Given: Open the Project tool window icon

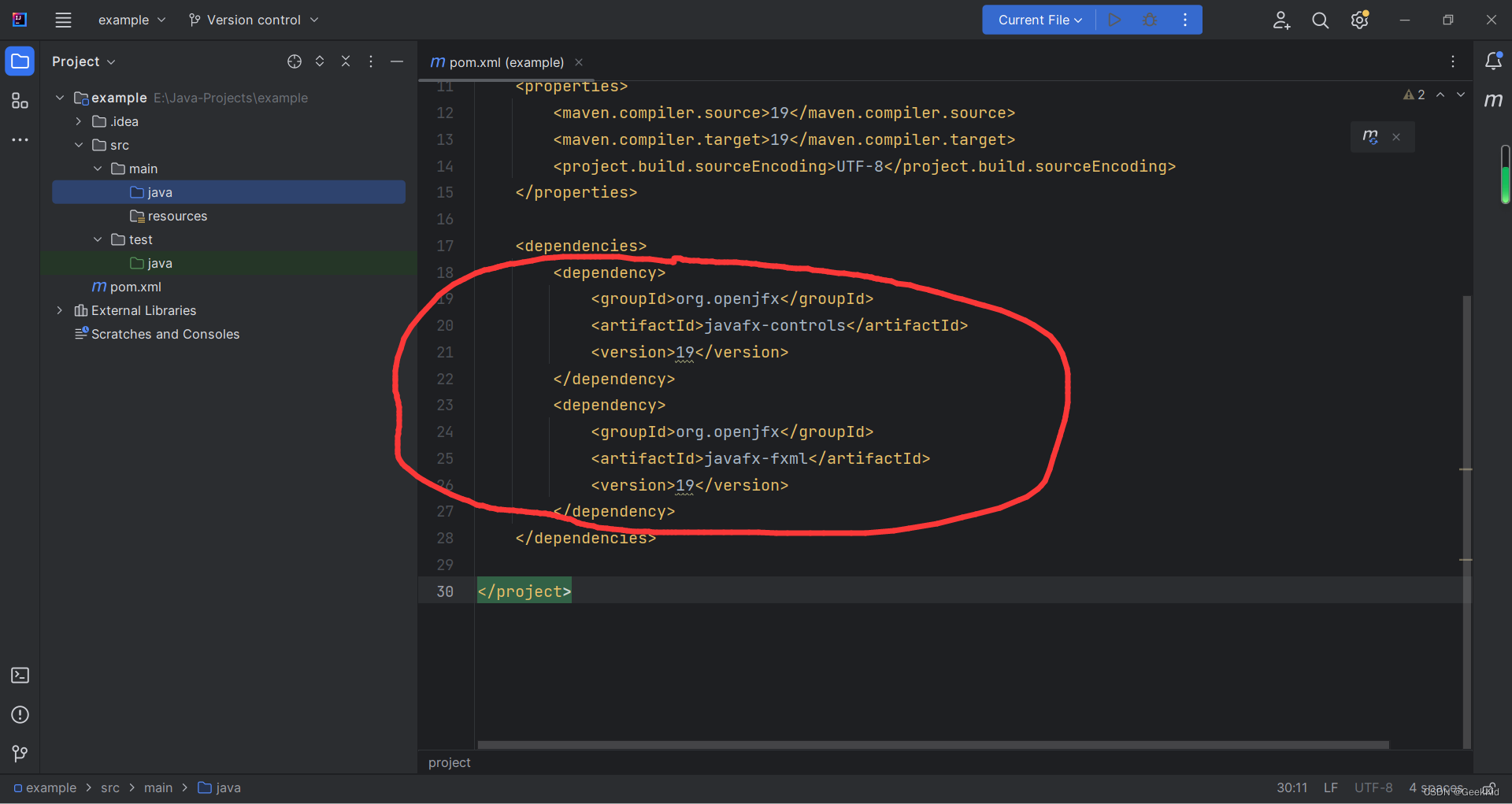Looking at the screenshot, I should (20, 61).
